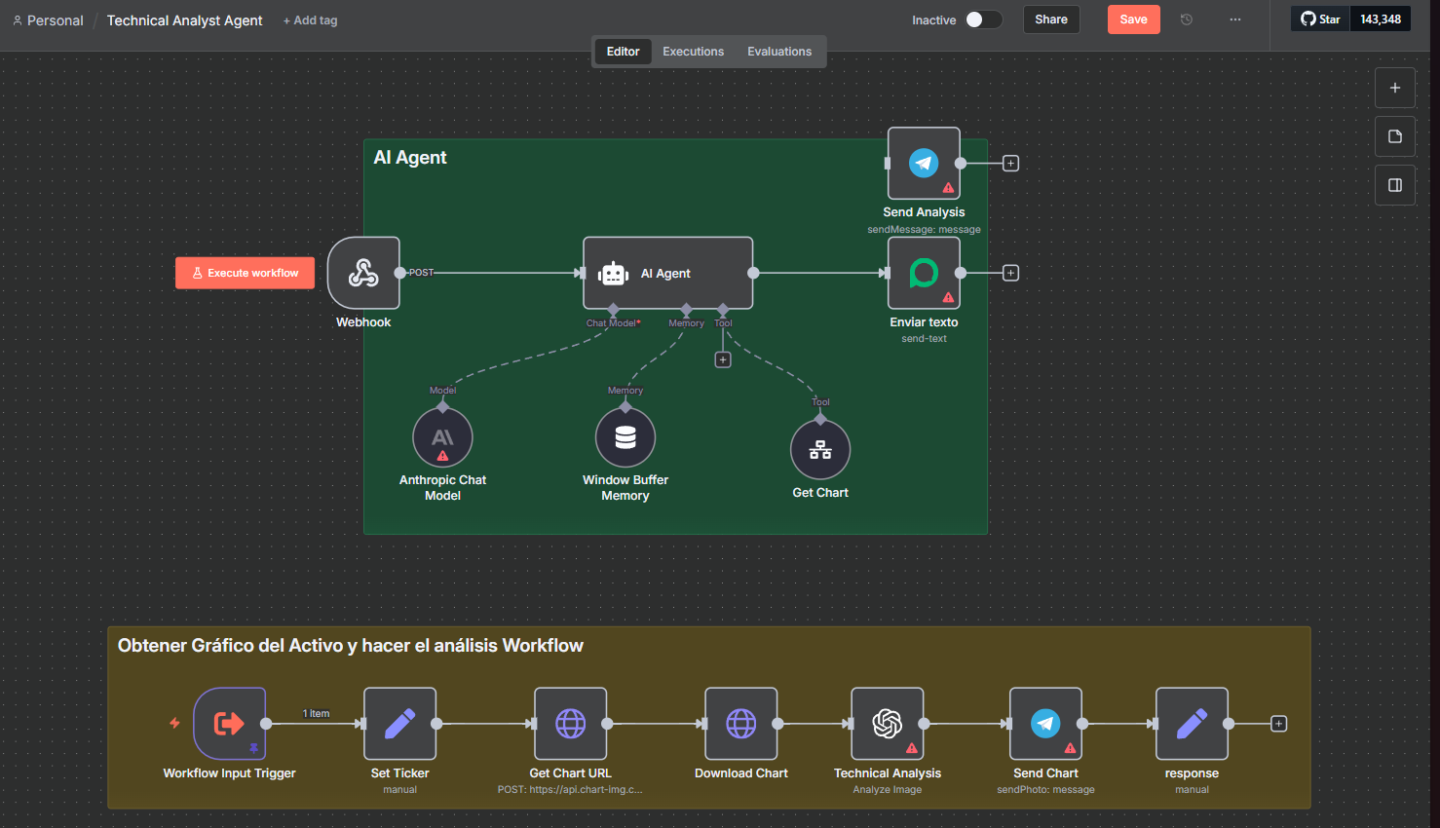The image size is (1440, 828).
Task: Click the Execute workflow button
Action: (244, 273)
